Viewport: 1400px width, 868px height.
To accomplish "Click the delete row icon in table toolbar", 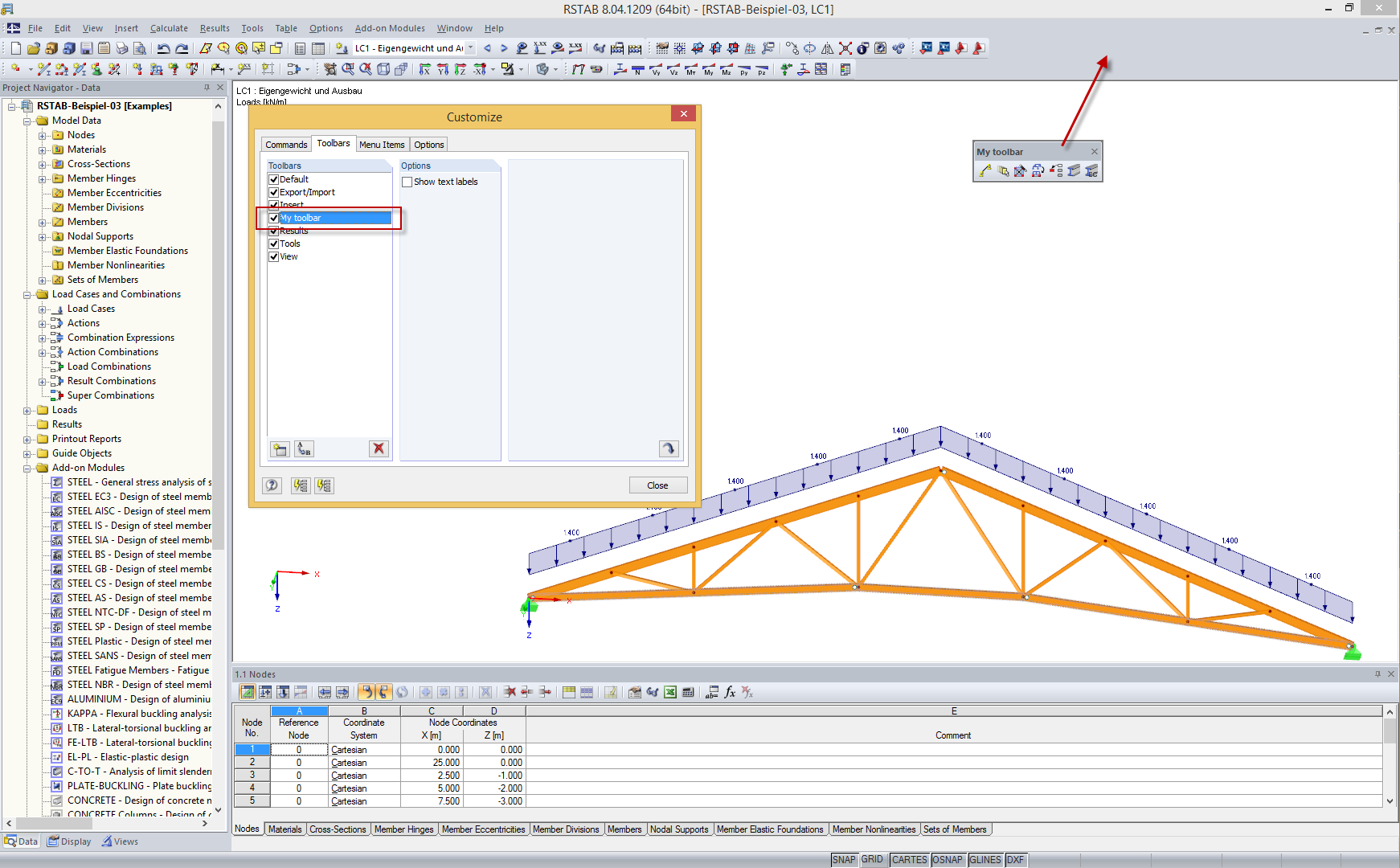I will click(510, 692).
